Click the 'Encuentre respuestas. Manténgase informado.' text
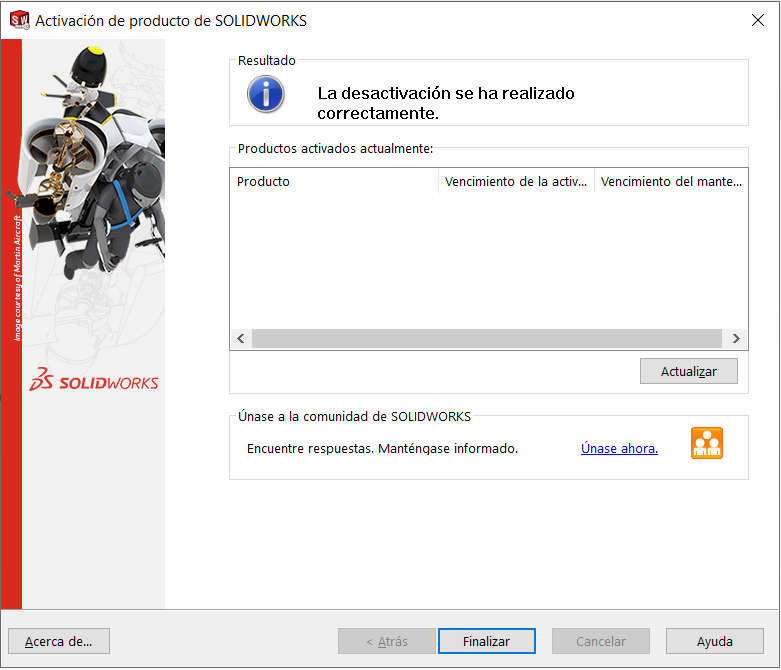The image size is (781, 670). [383, 448]
